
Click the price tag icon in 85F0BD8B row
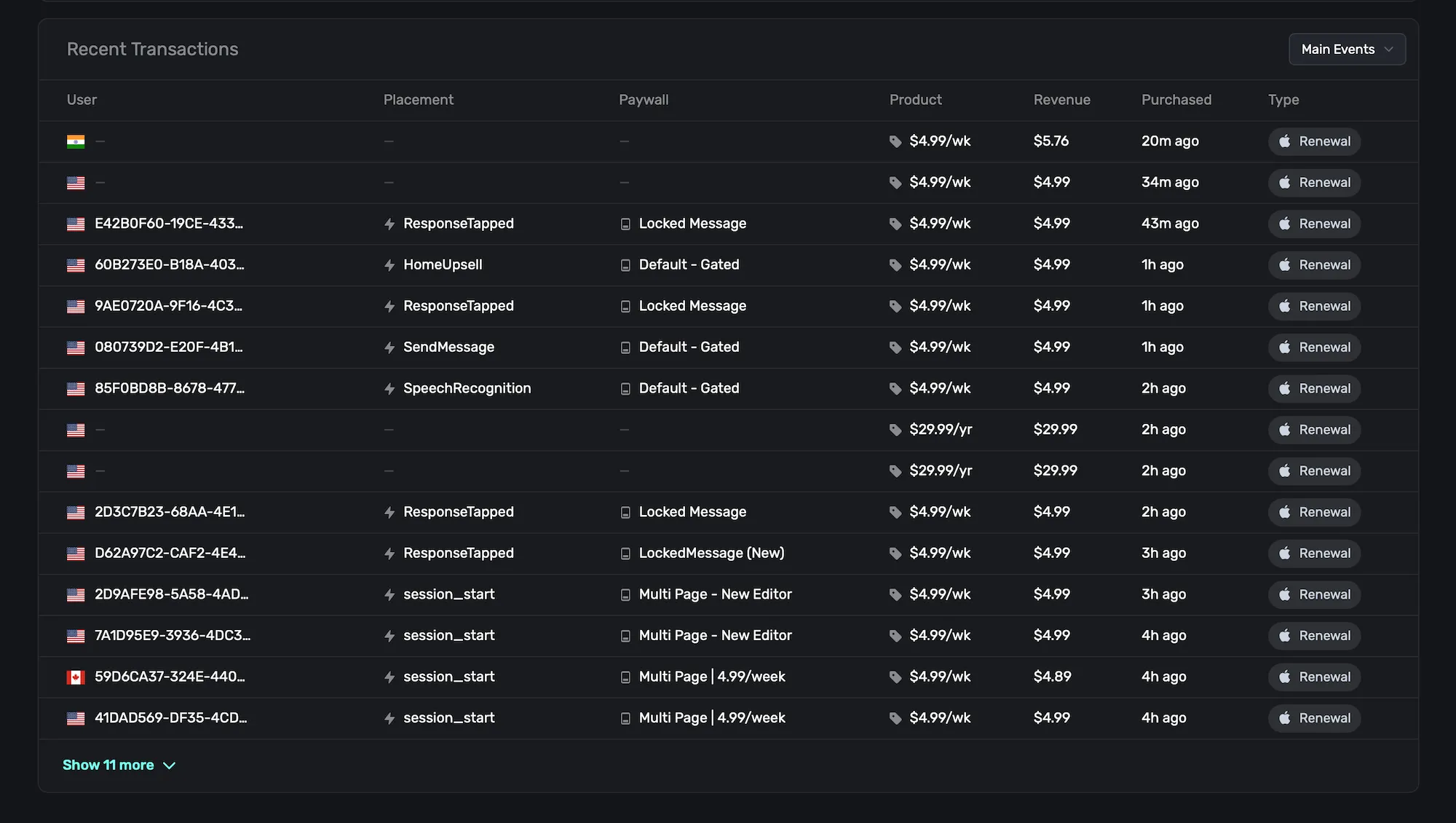coord(895,389)
